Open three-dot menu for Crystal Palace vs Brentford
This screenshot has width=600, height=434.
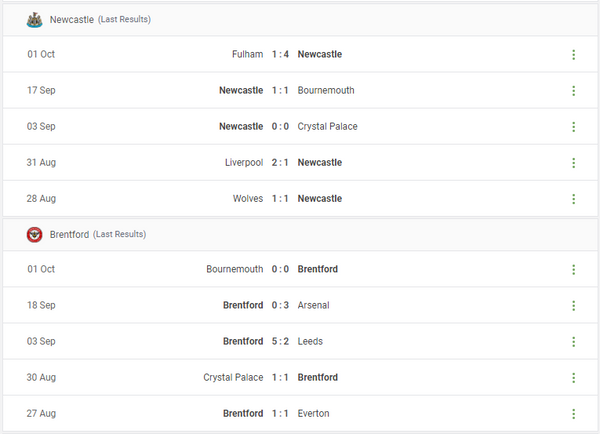point(574,378)
